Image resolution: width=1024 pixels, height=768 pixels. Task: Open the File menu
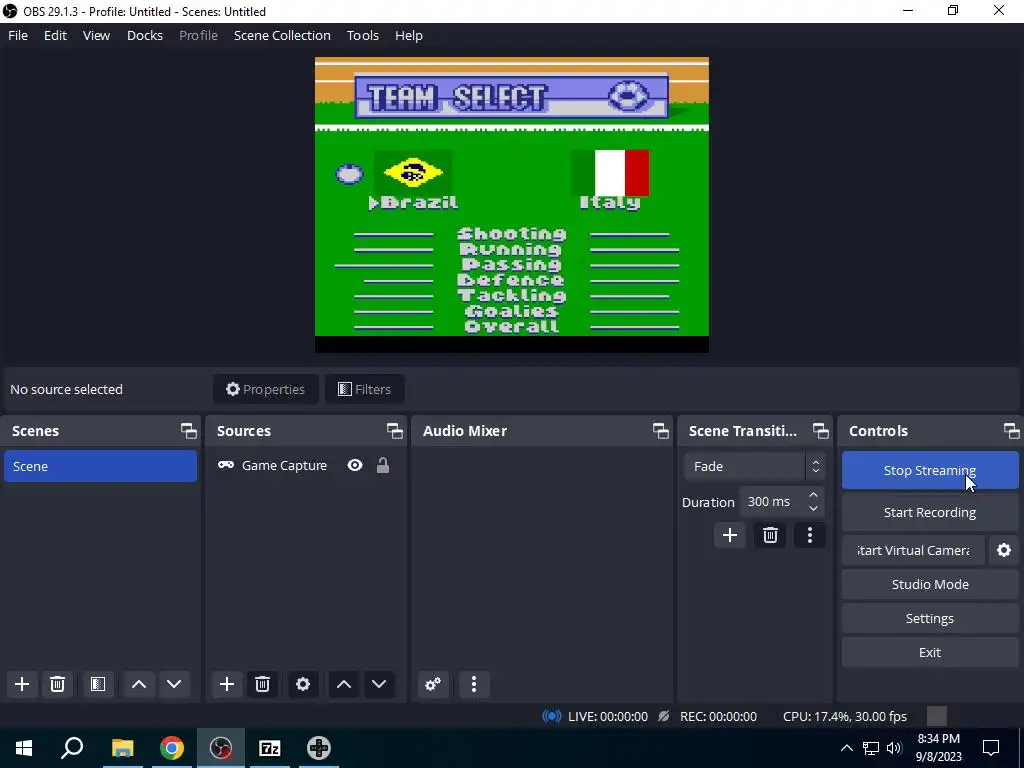click(18, 35)
